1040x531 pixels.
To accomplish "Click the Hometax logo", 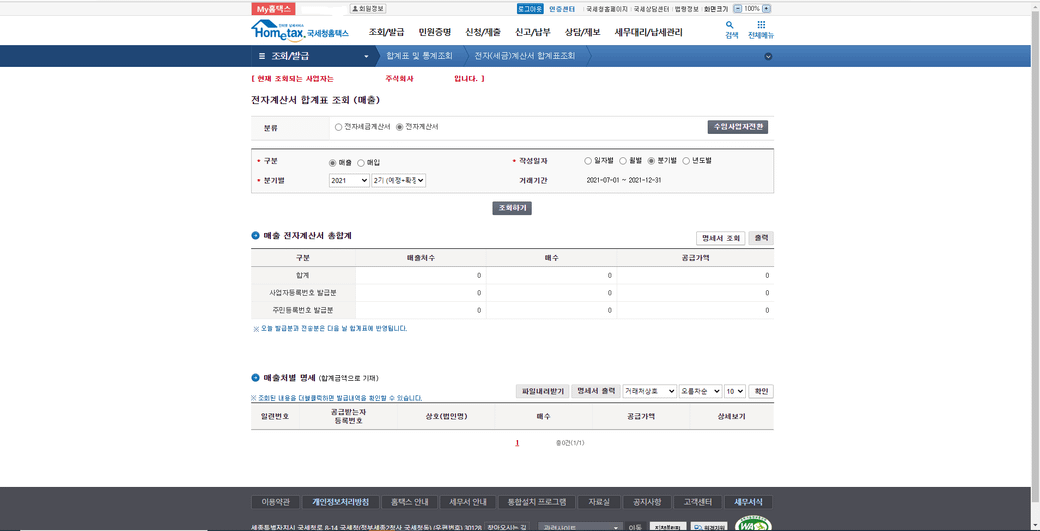I will [x=300, y=30].
